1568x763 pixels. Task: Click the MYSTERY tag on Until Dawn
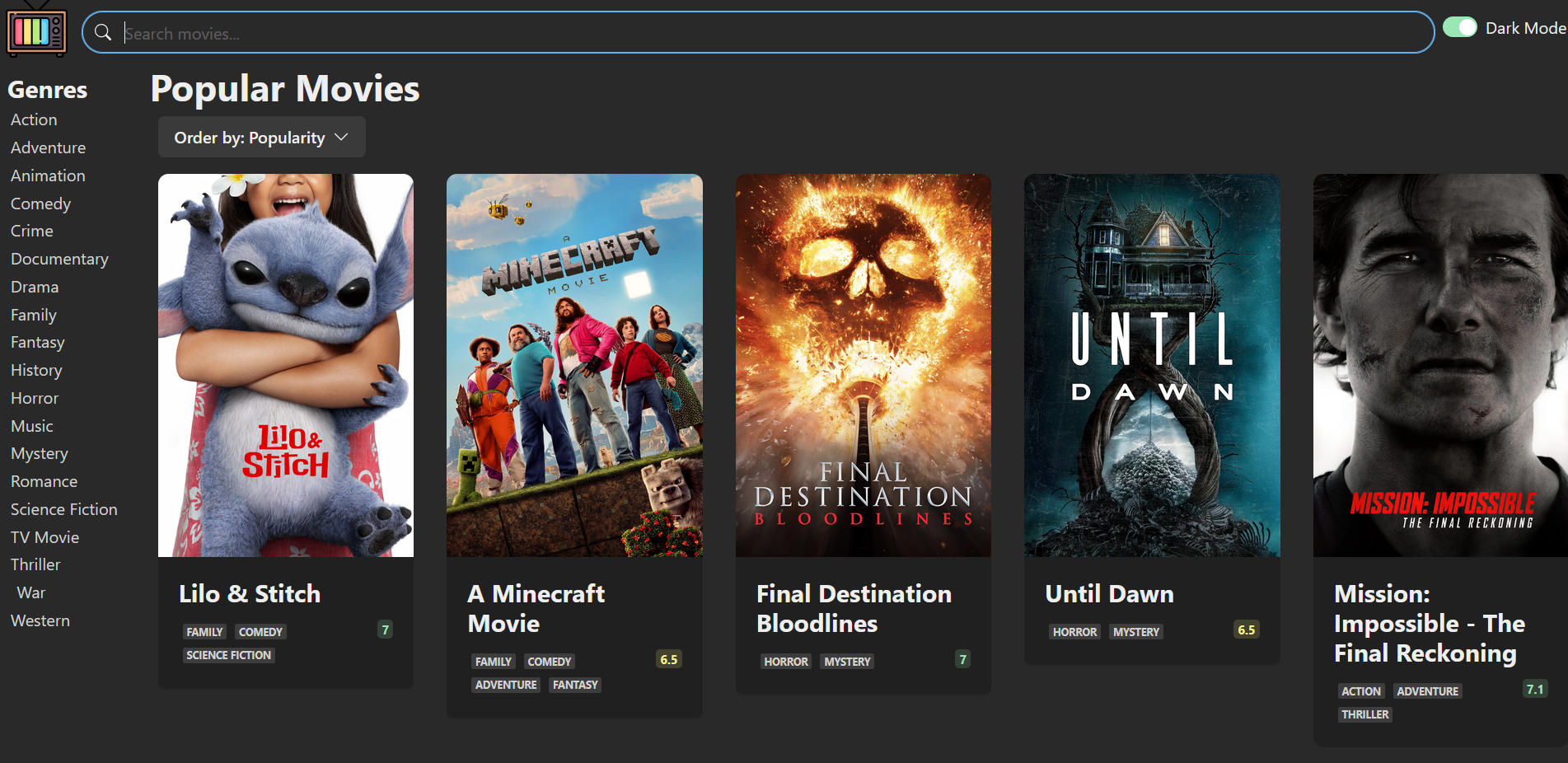[x=1136, y=632]
